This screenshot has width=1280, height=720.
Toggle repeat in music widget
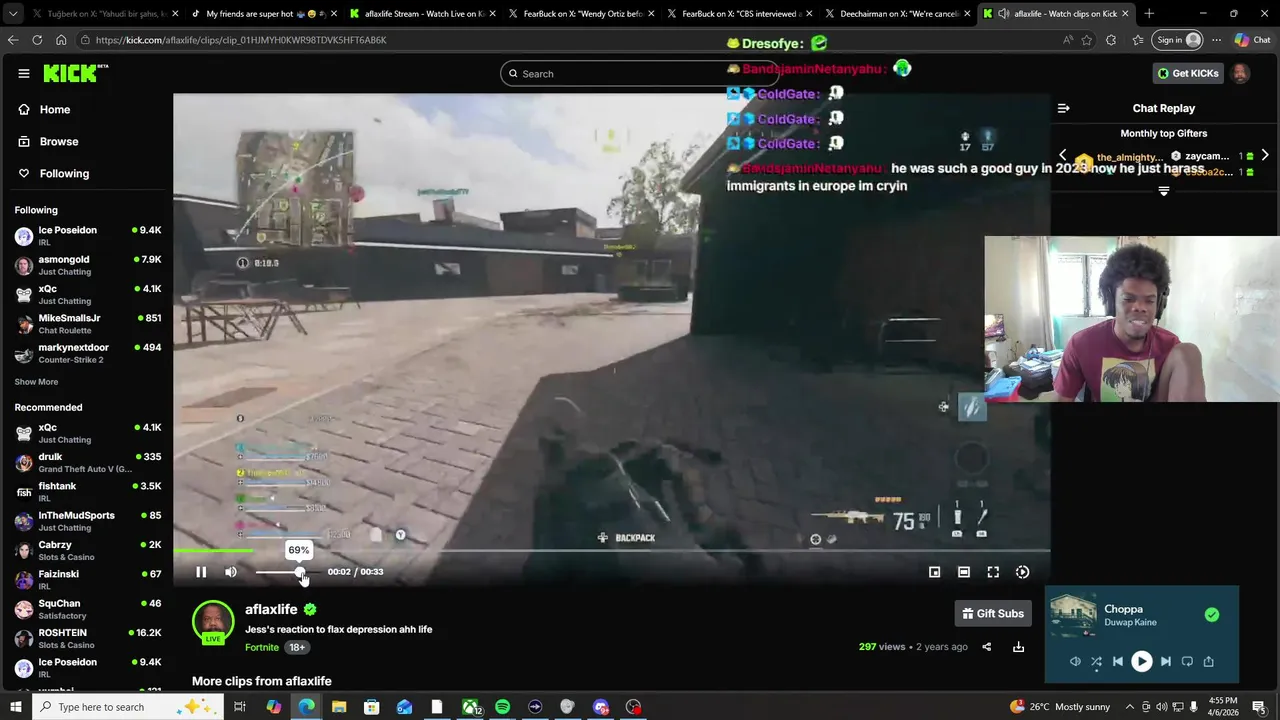(x=1187, y=661)
